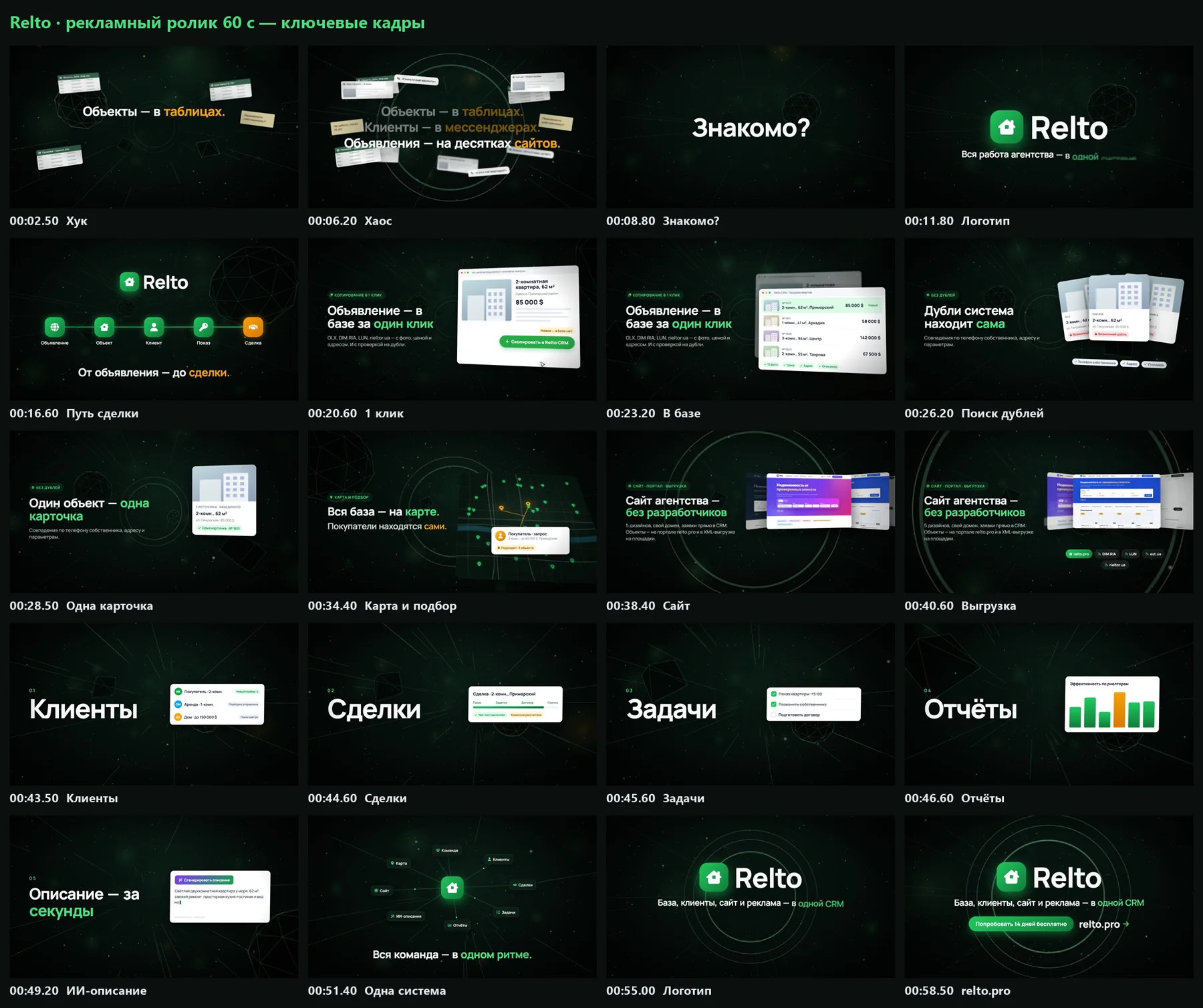Click caption '00:28.50 Одна карточка'
Screen dimensions: 1203x1008
point(82,606)
